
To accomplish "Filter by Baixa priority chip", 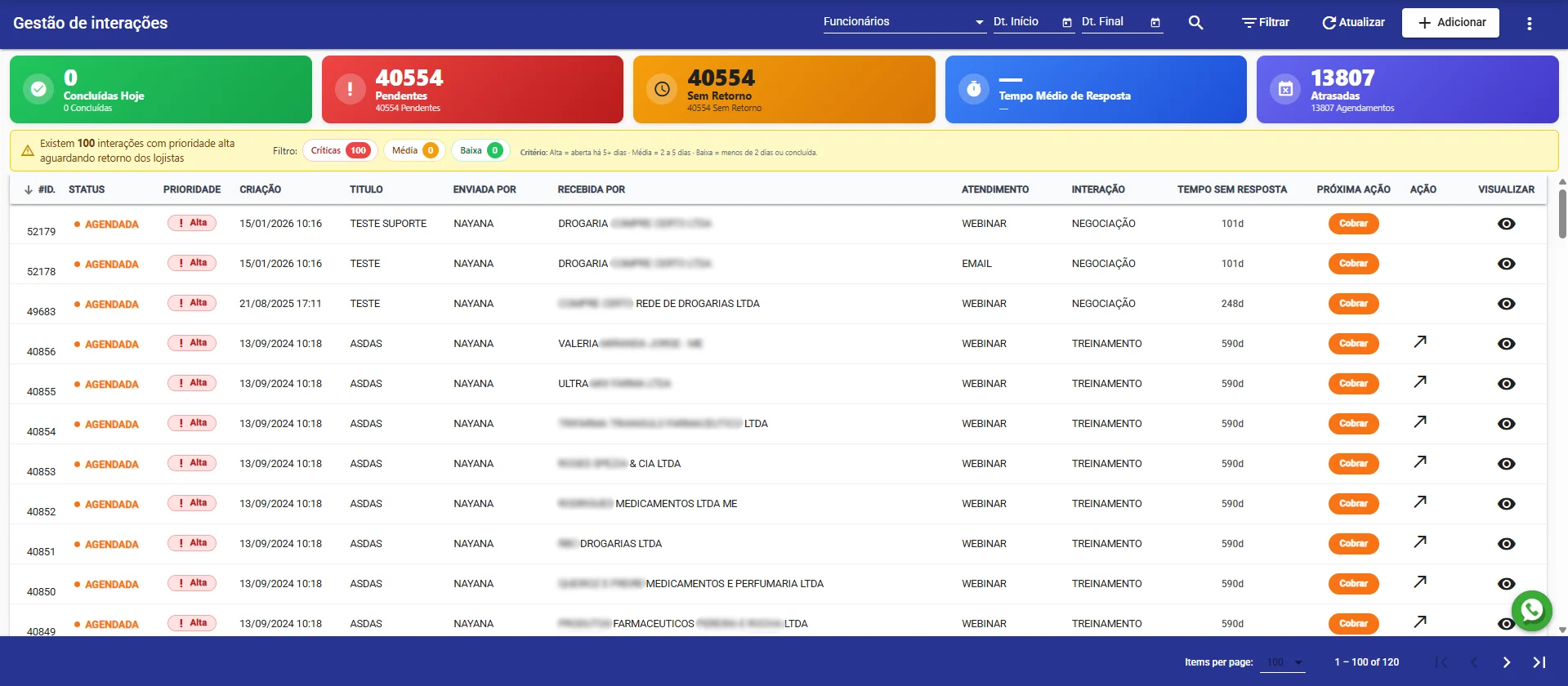I will 480,150.
